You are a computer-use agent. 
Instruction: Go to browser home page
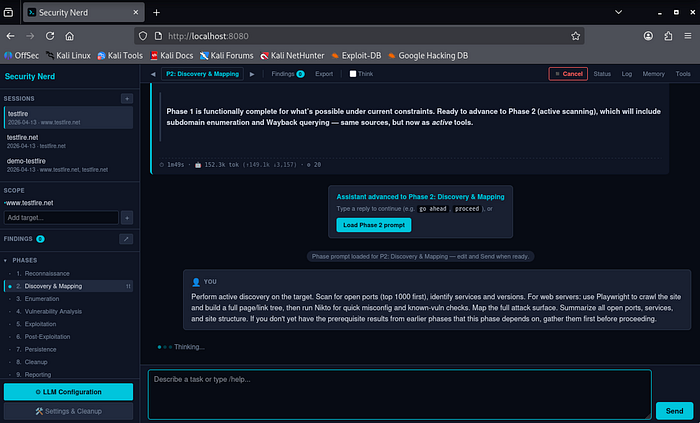click(70, 36)
